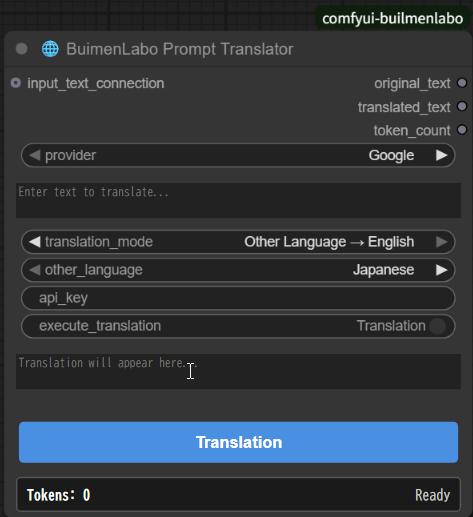Click the api_key input field
The image size is (473, 517).
coord(238,298)
